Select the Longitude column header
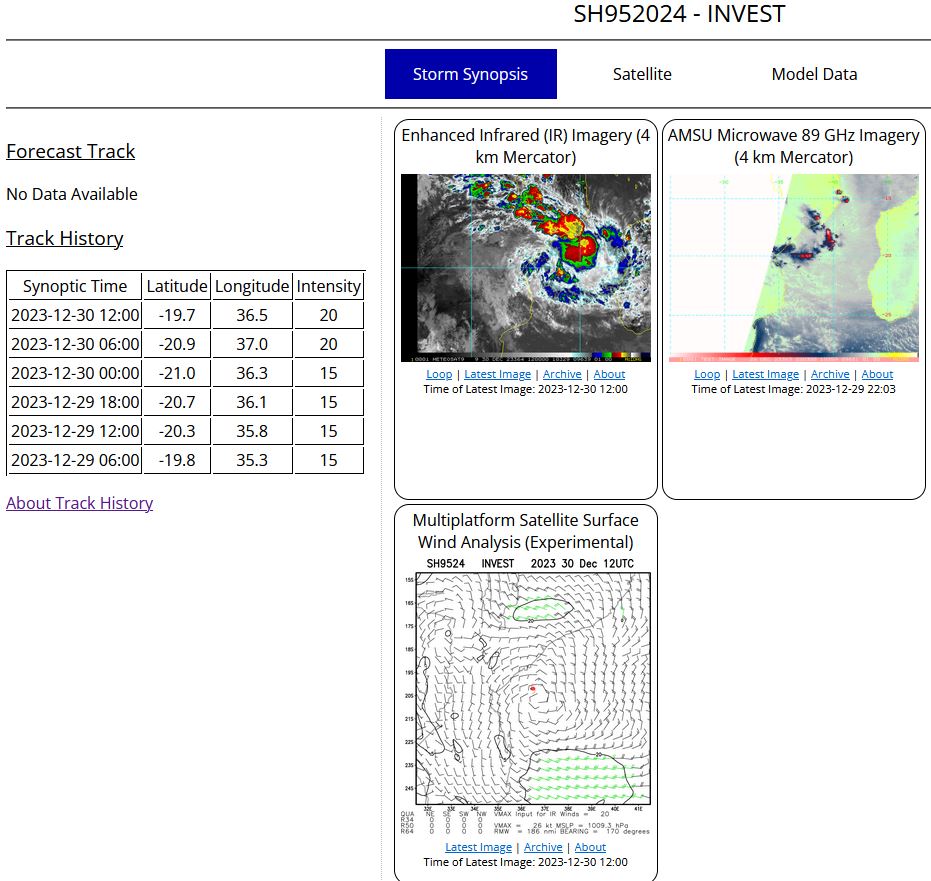 point(252,286)
